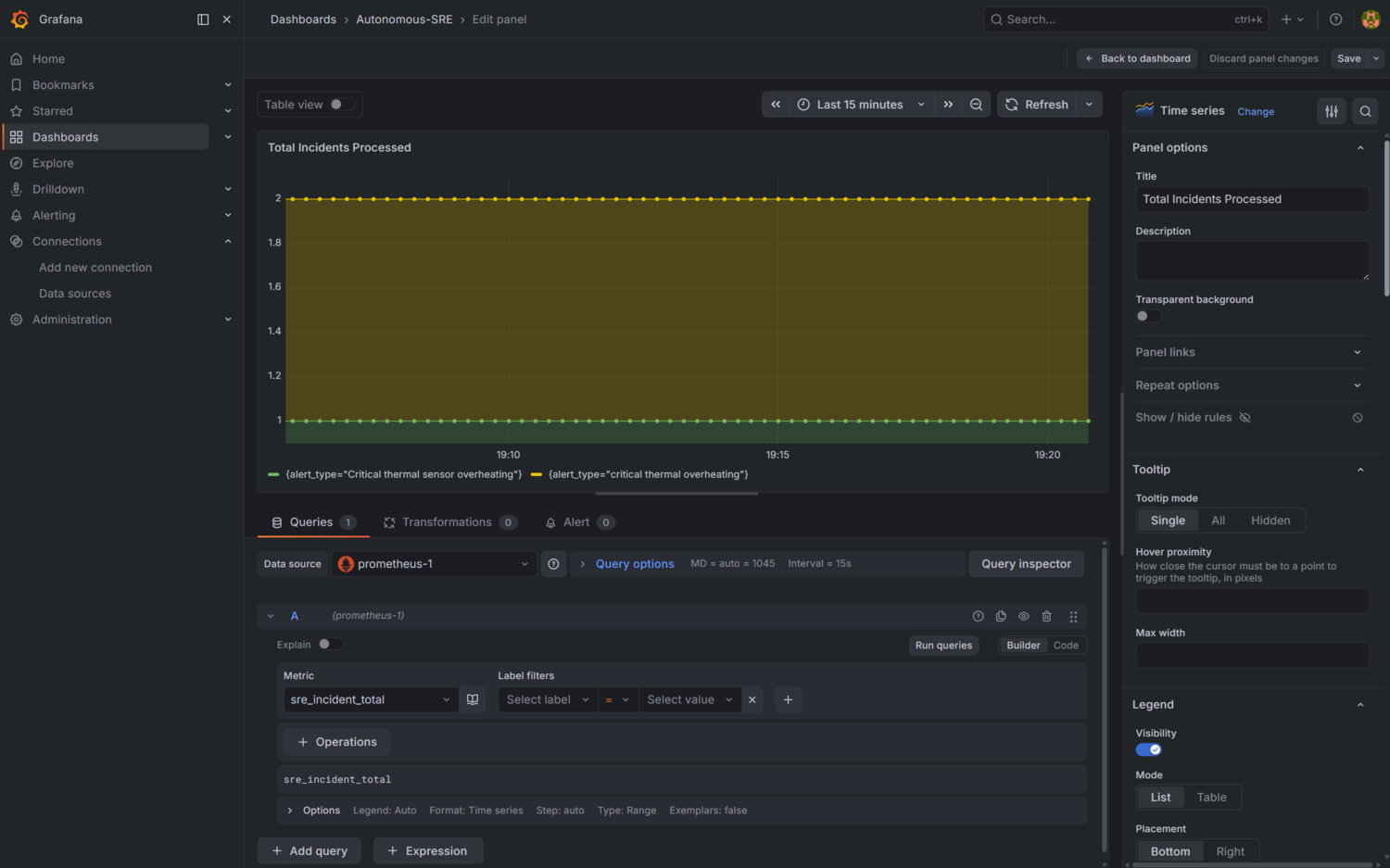The height and width of the screenshot is (868, 1390).
Task: Expand the query Options row
Action: (x=682, y=811)
